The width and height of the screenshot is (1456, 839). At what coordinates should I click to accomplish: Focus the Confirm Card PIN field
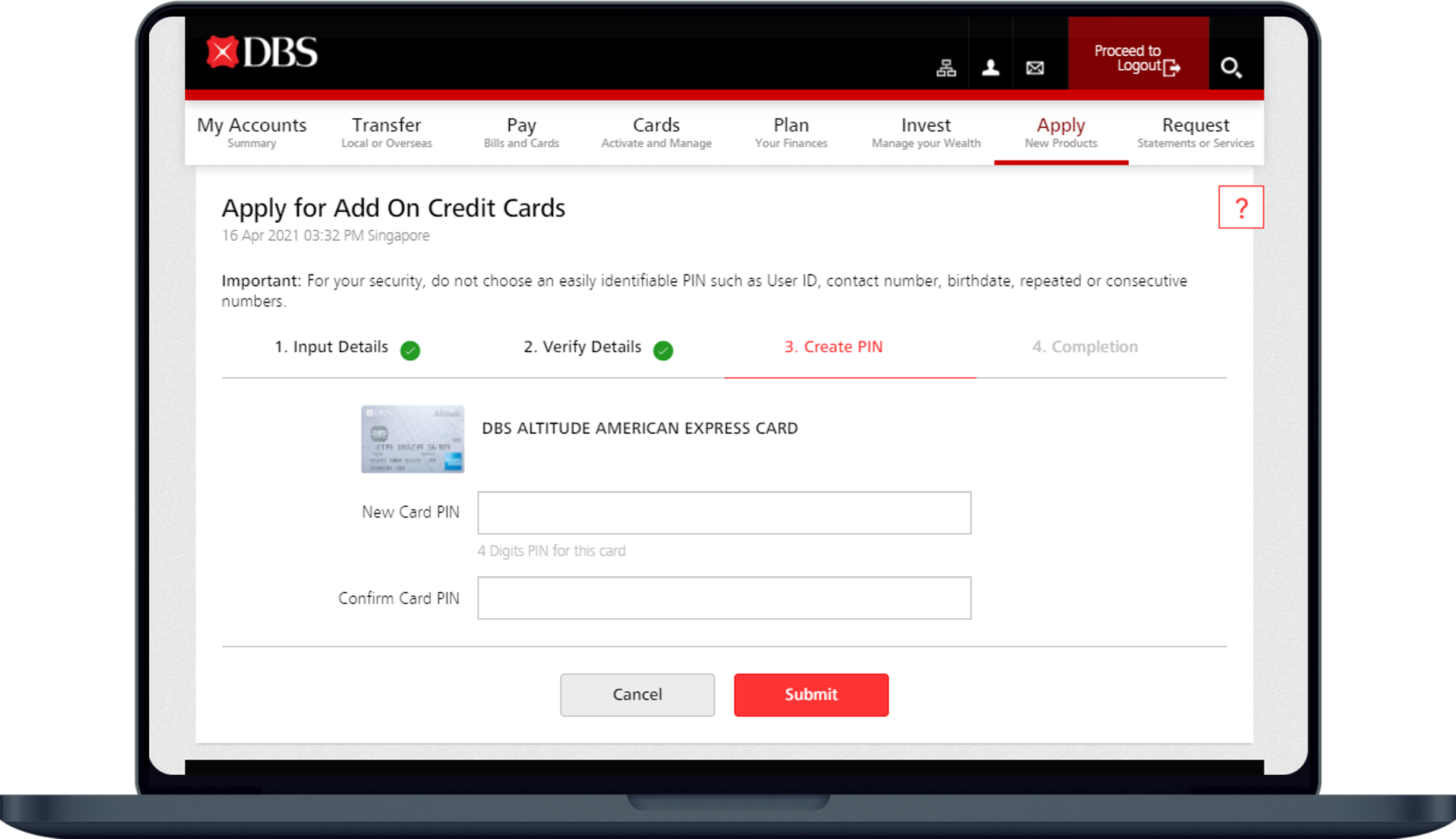(x=724, y=597)
